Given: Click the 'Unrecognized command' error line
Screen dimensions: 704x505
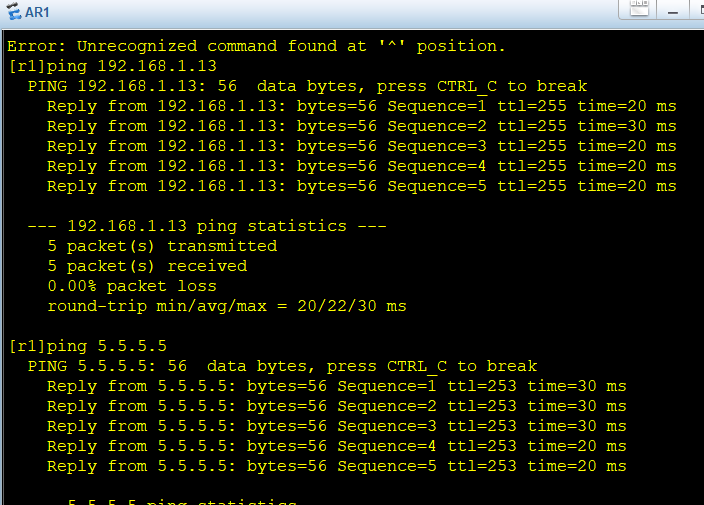Looking at the screenshot, I should [x=256, y=46].
